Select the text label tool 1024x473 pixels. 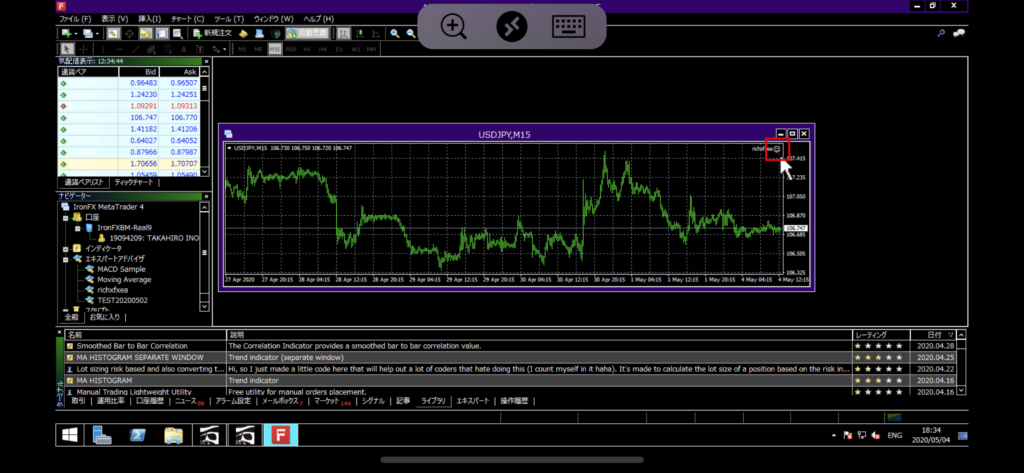tap(184, 48)
